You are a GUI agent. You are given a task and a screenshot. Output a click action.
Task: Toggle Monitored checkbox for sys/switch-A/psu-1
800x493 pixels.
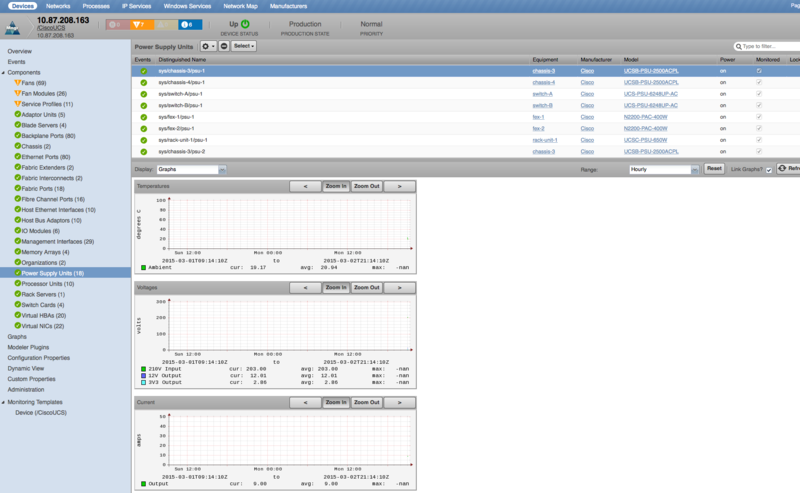[759, 94]
